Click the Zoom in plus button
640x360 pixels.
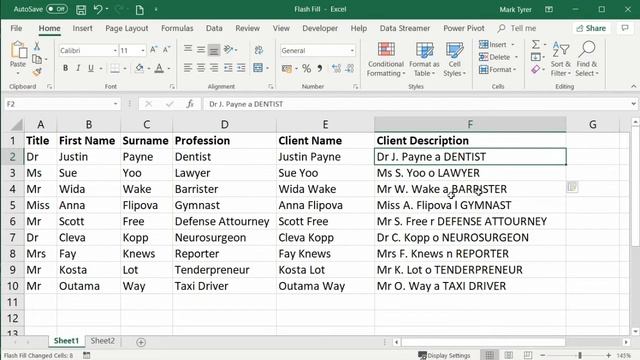pyautogui.click(x=609, y=355)
